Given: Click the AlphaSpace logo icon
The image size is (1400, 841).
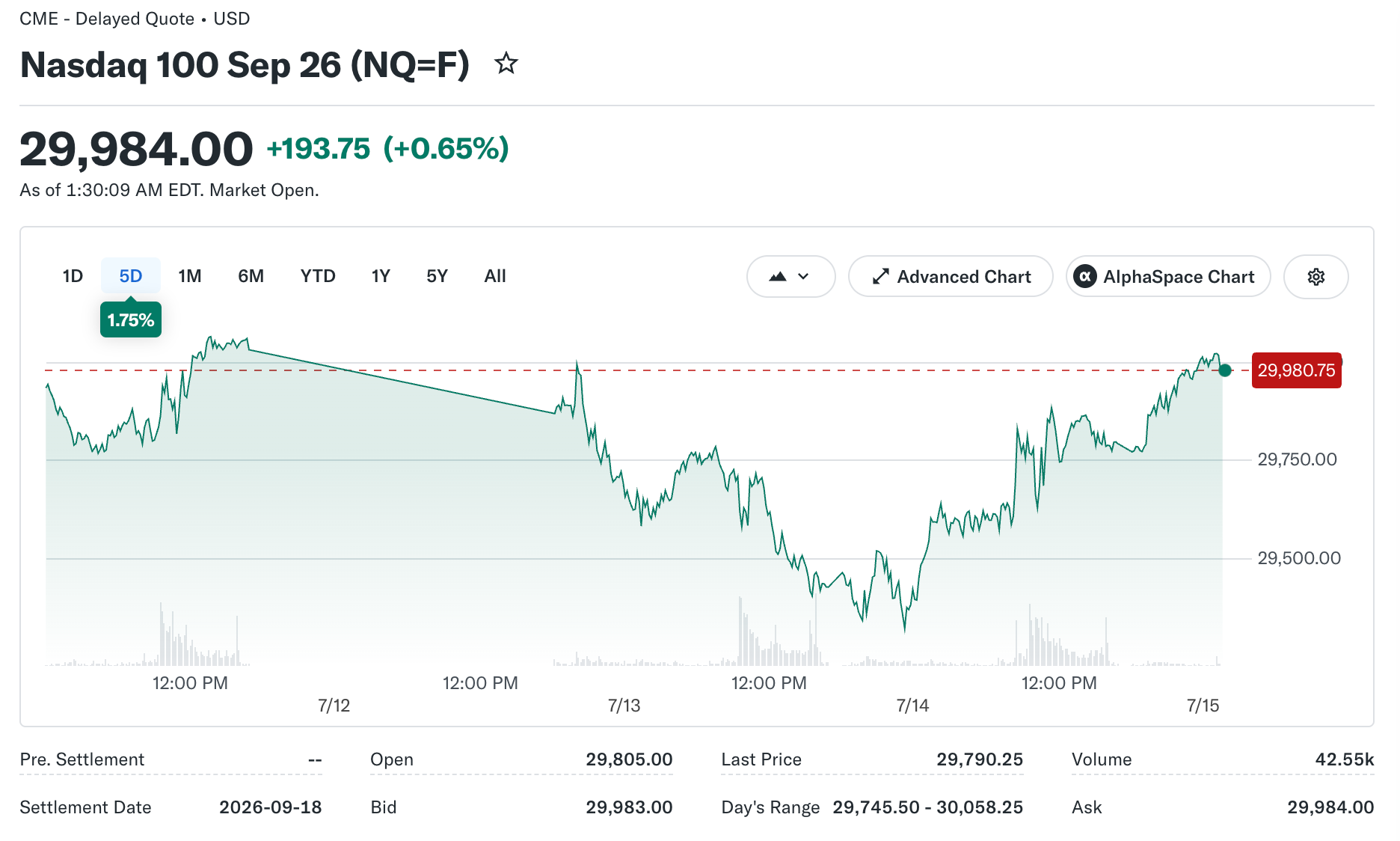Looking at the screenshot, I should (x=1085, y=277).
